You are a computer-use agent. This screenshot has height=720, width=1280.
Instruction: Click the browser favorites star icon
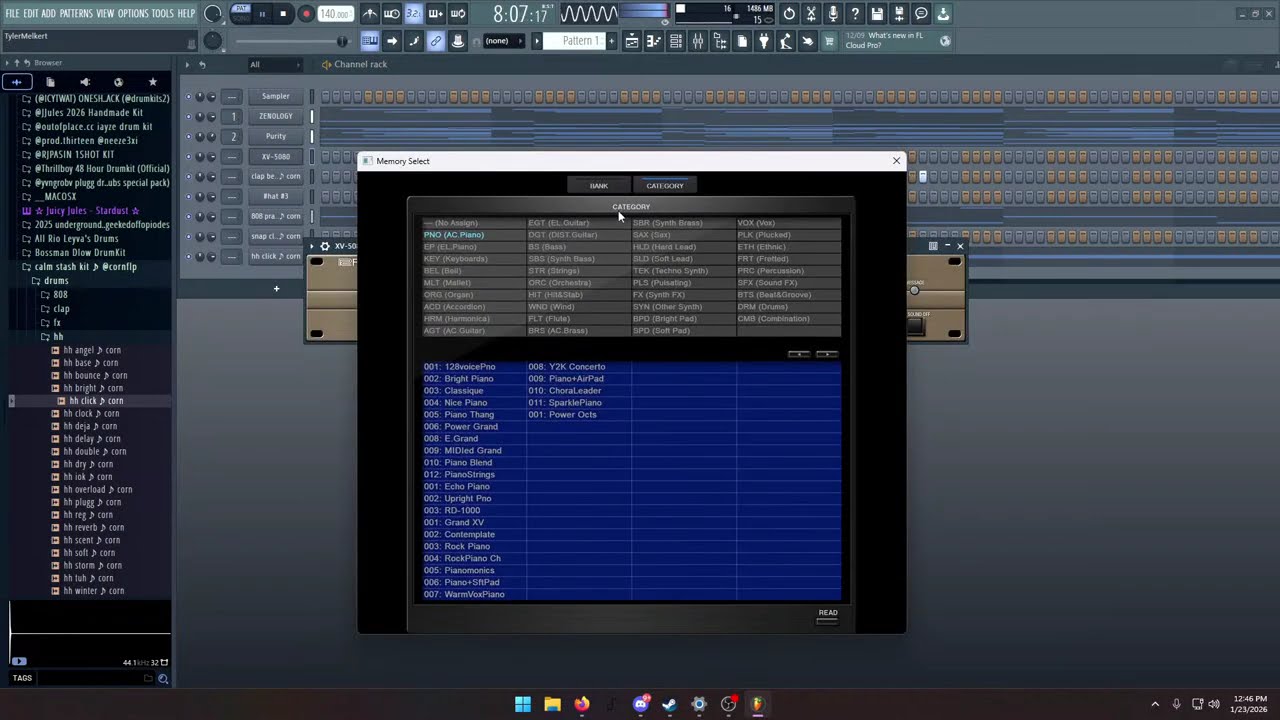[x=152, y=82]
